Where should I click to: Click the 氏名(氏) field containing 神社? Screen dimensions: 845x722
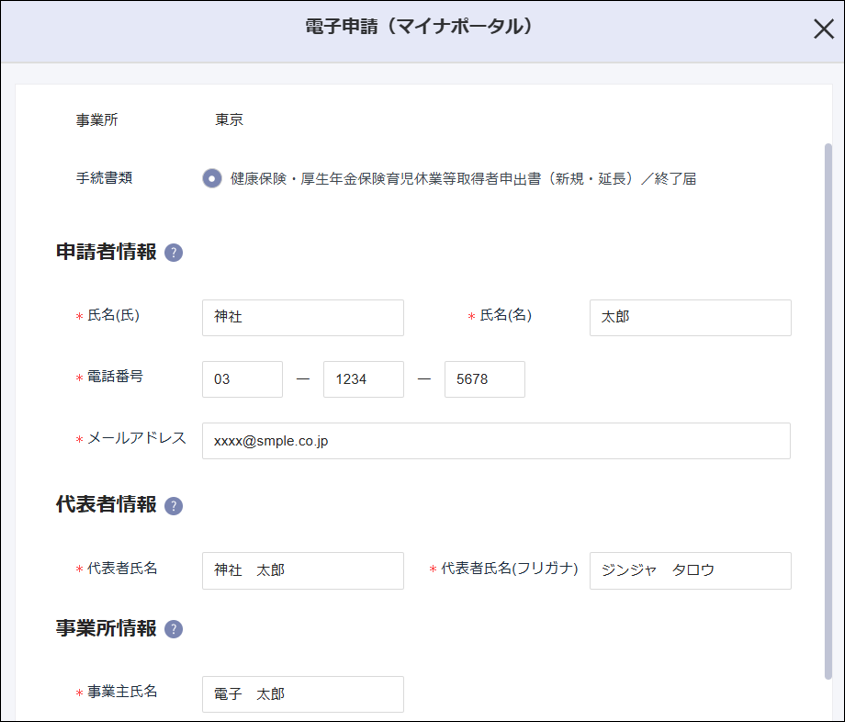[303, 318]
